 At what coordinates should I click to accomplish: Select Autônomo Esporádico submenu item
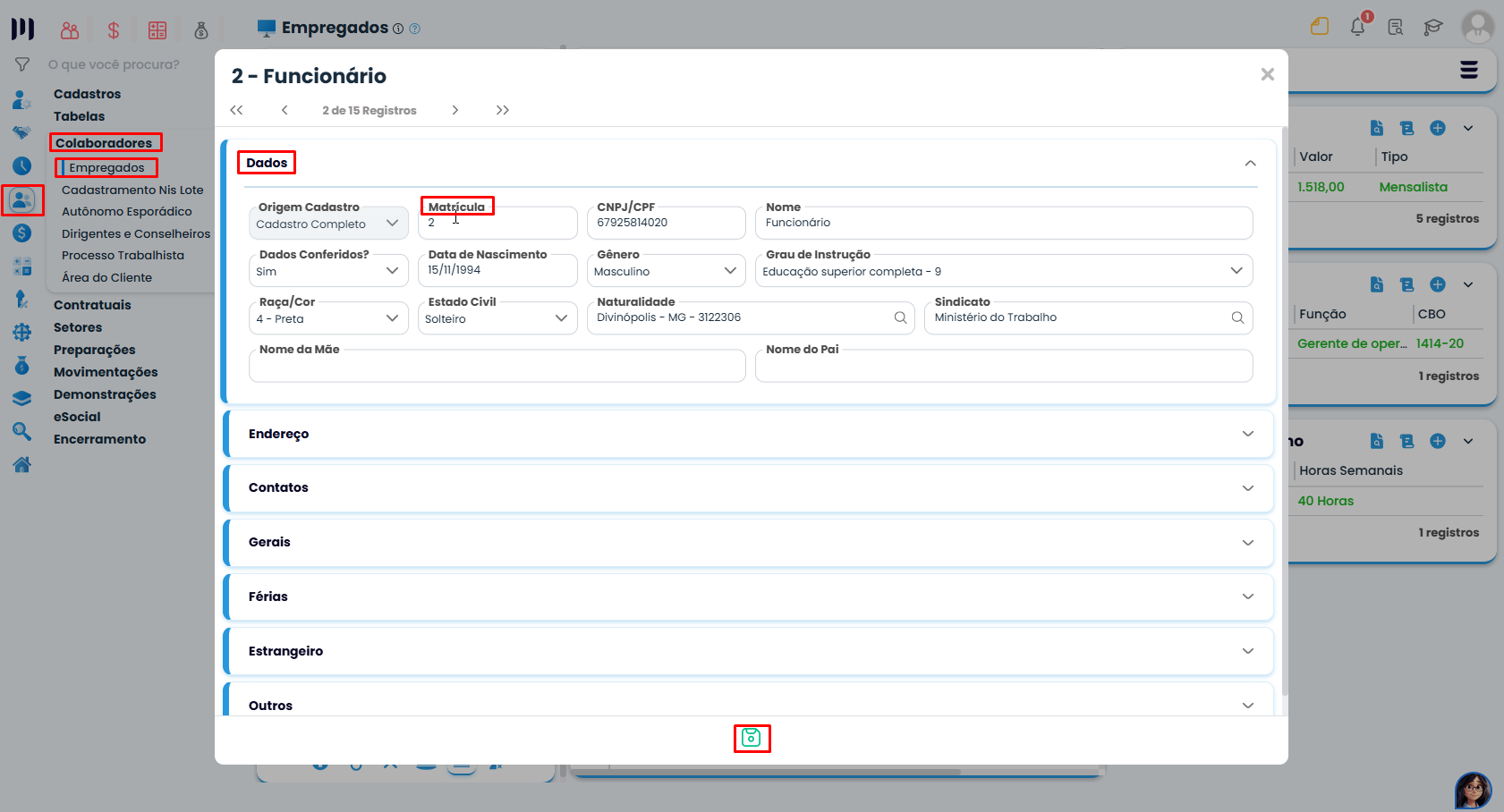[127, 212]
